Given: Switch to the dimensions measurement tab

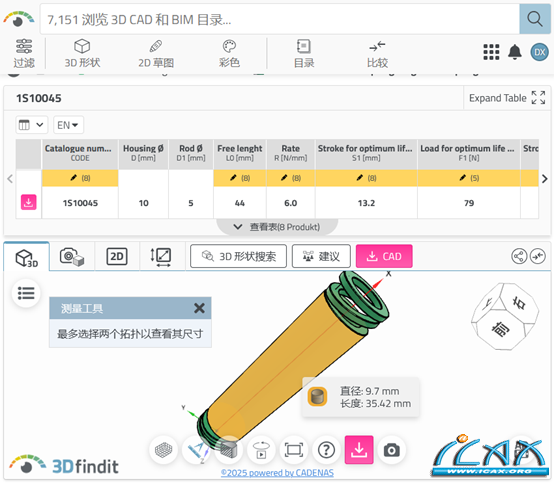Looking at the screenshot, I should pos(161,256).
